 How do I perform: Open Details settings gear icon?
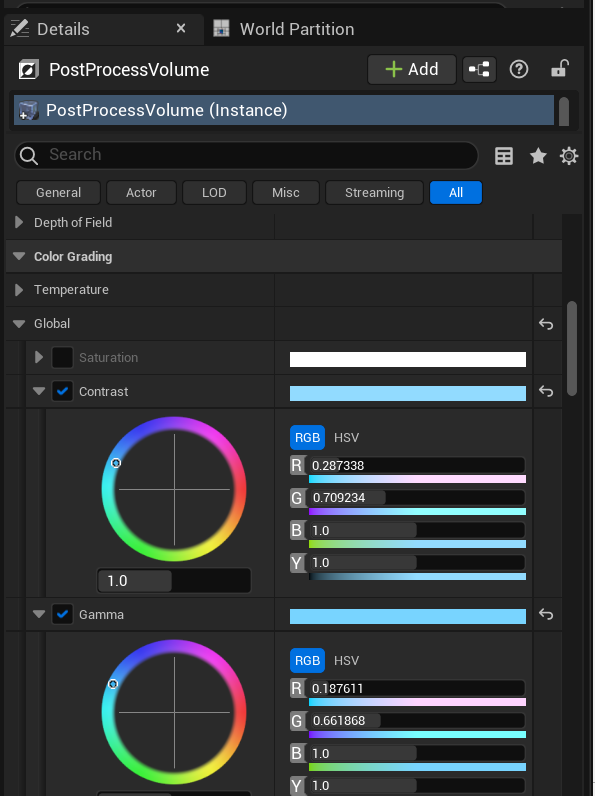pyautogui.click(x=569, y=156)
